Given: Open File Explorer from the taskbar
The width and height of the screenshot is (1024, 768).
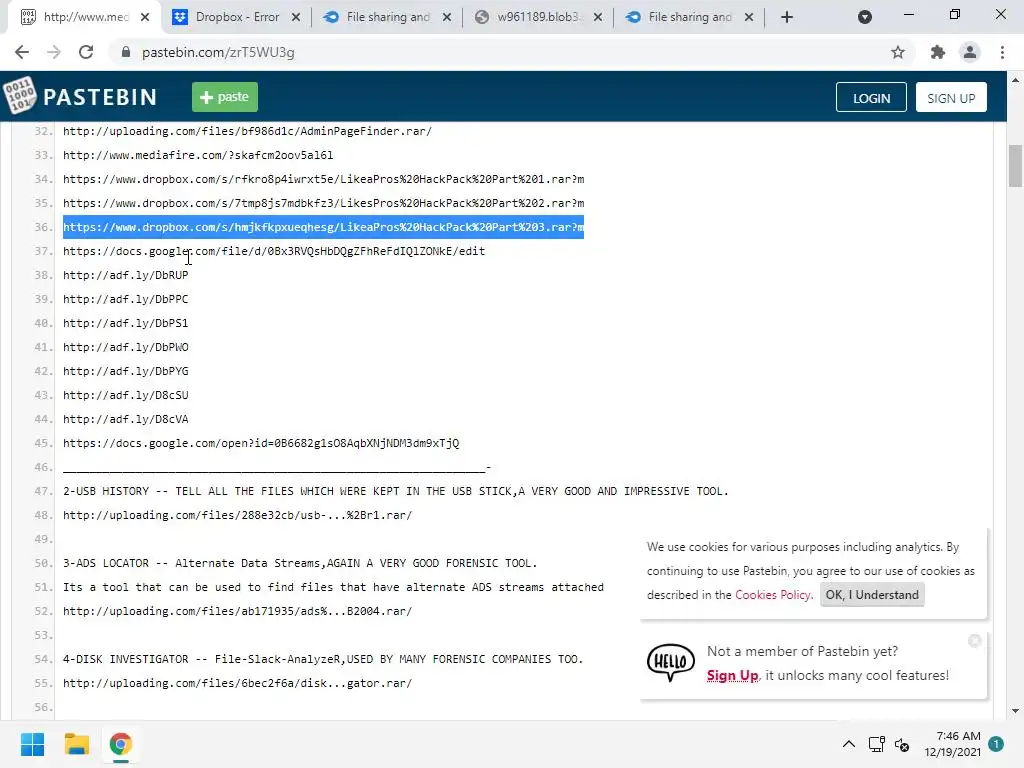Looking at the screenshot, I should pyautogui.click(x=76, y=744).
